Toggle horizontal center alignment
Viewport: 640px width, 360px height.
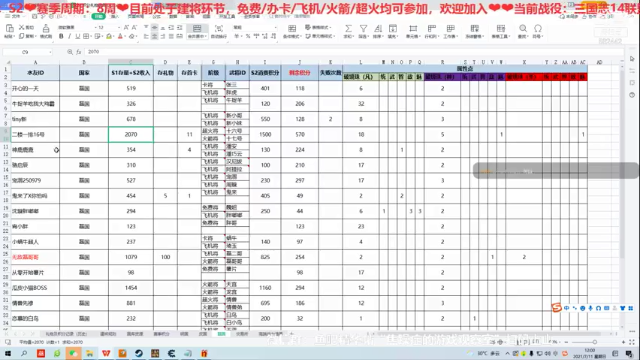click(x=154, y=36)
